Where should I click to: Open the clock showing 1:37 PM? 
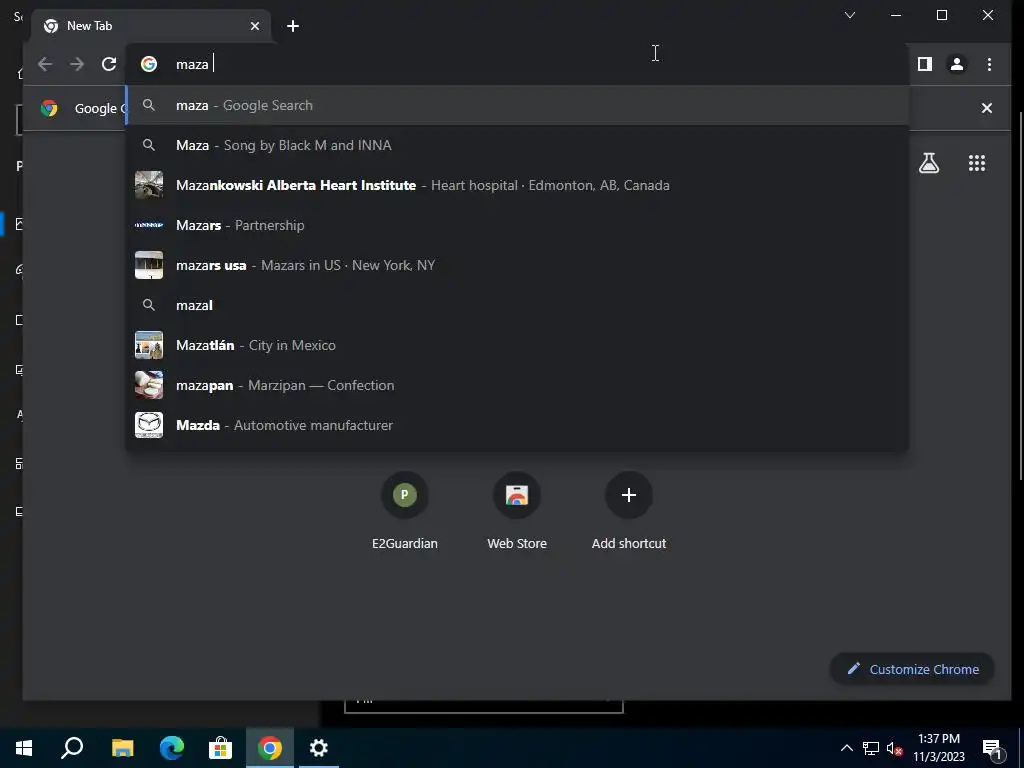click(938, 748)
